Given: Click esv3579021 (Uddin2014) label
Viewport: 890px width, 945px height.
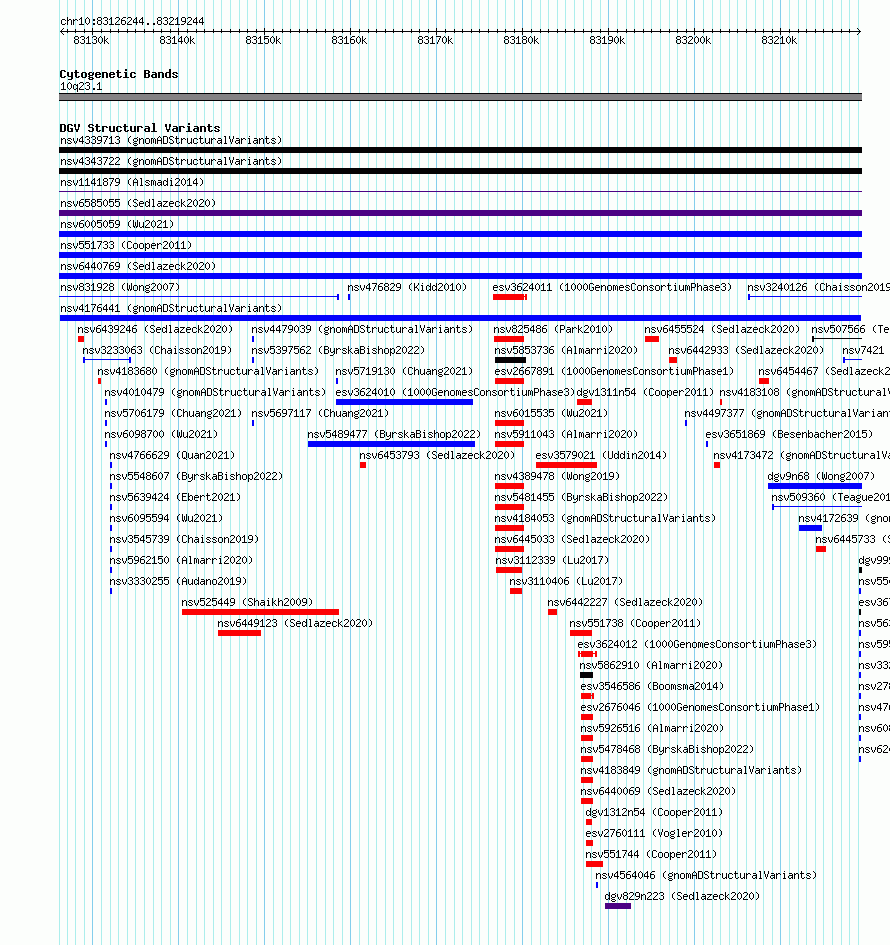Looking at the screenshot, I should (x=601, y=456).
